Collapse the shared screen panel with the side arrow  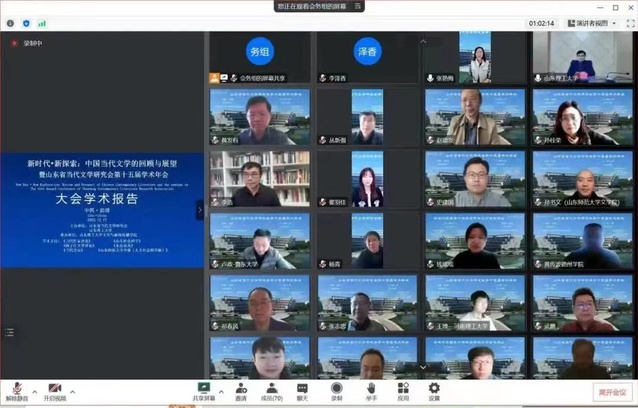coord(199,210)
